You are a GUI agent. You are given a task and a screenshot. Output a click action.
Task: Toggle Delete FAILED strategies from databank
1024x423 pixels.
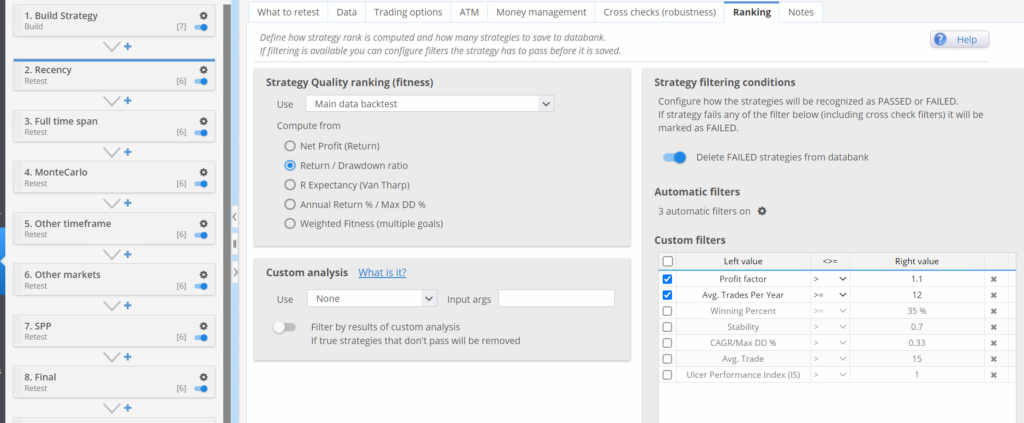click(676, 157)
